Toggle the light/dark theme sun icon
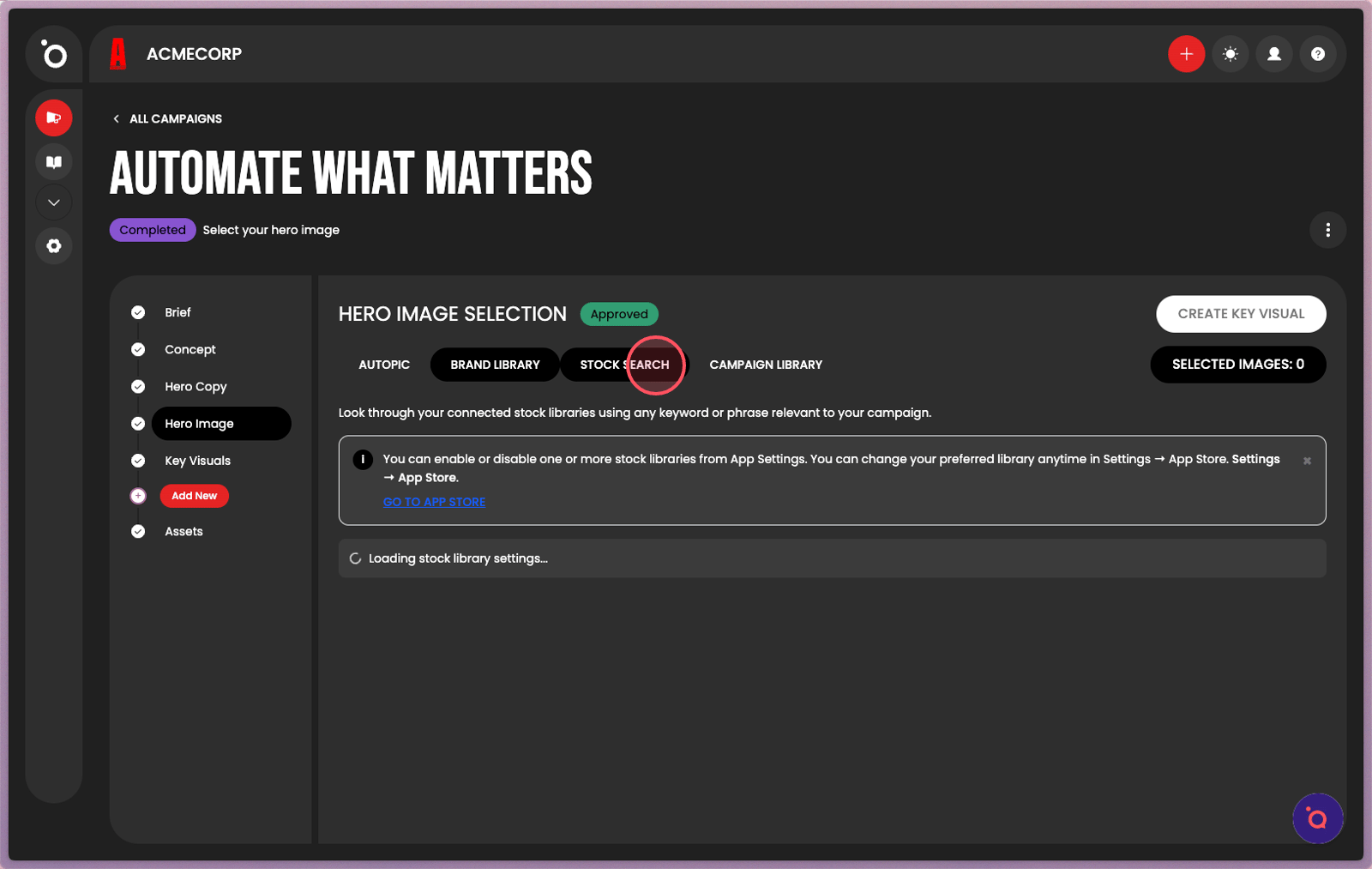The width and height of the screenshot is (1372, 869). tap(1231, 54)
